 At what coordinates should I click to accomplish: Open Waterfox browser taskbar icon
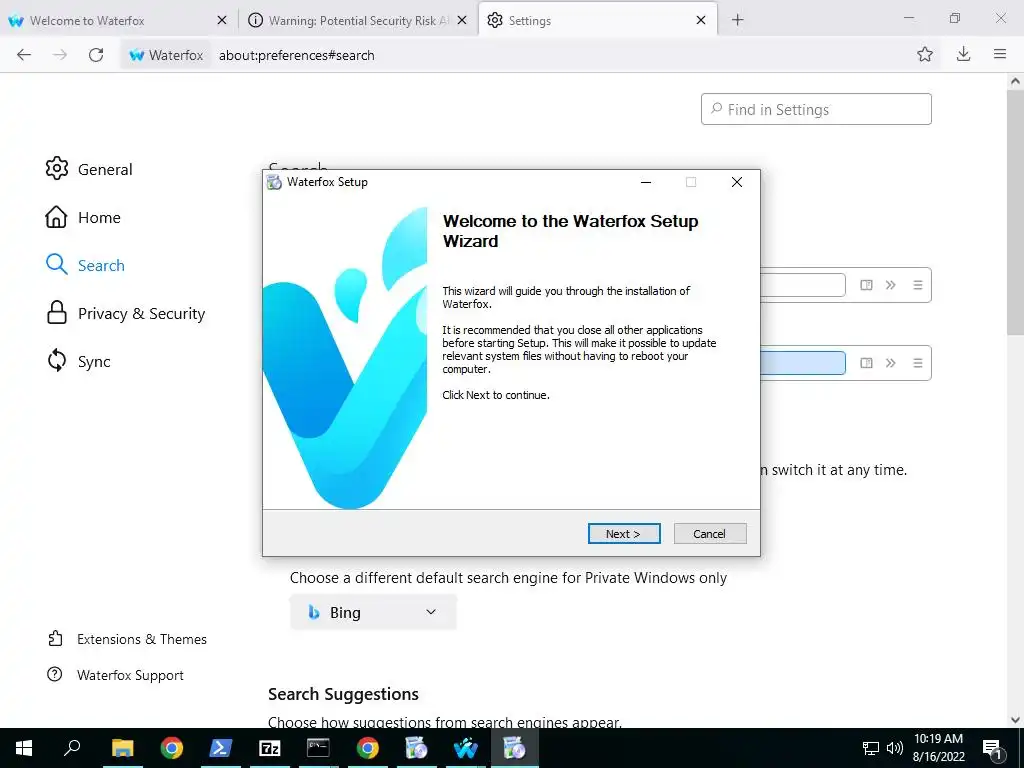tap(465, 748)
